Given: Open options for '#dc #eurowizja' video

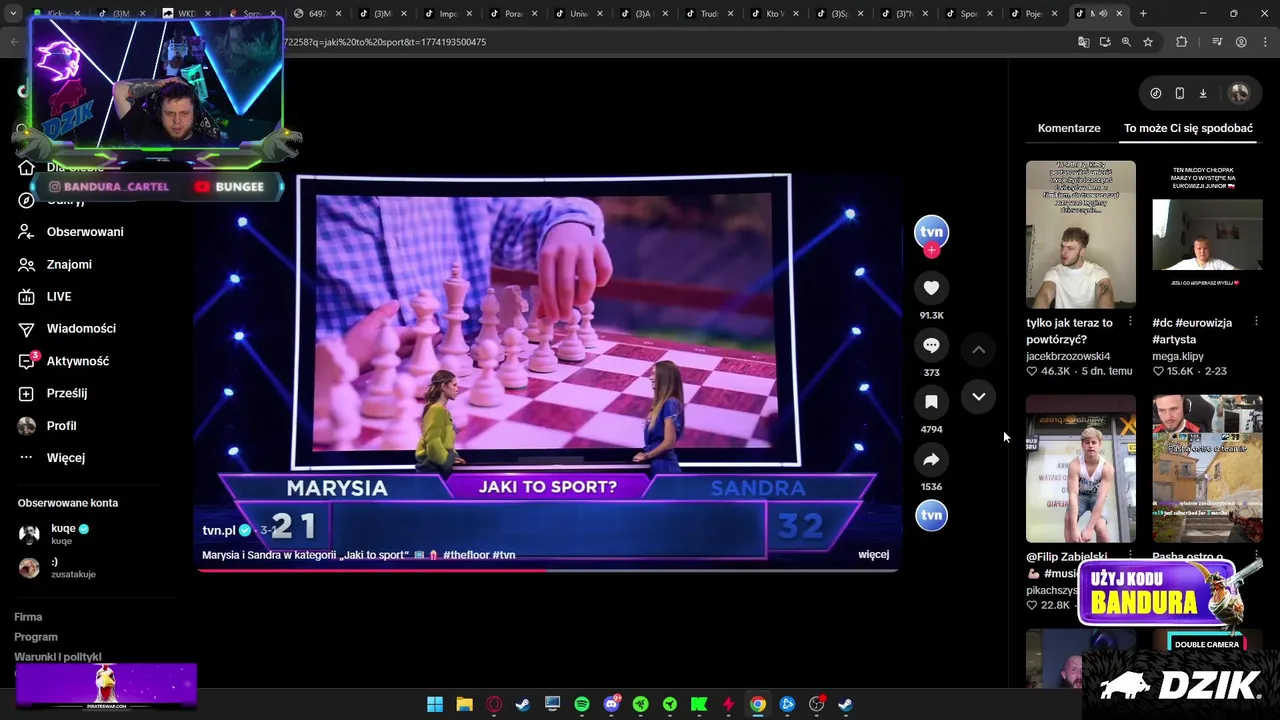Looking at the screenshot, I should (1256, 322).
